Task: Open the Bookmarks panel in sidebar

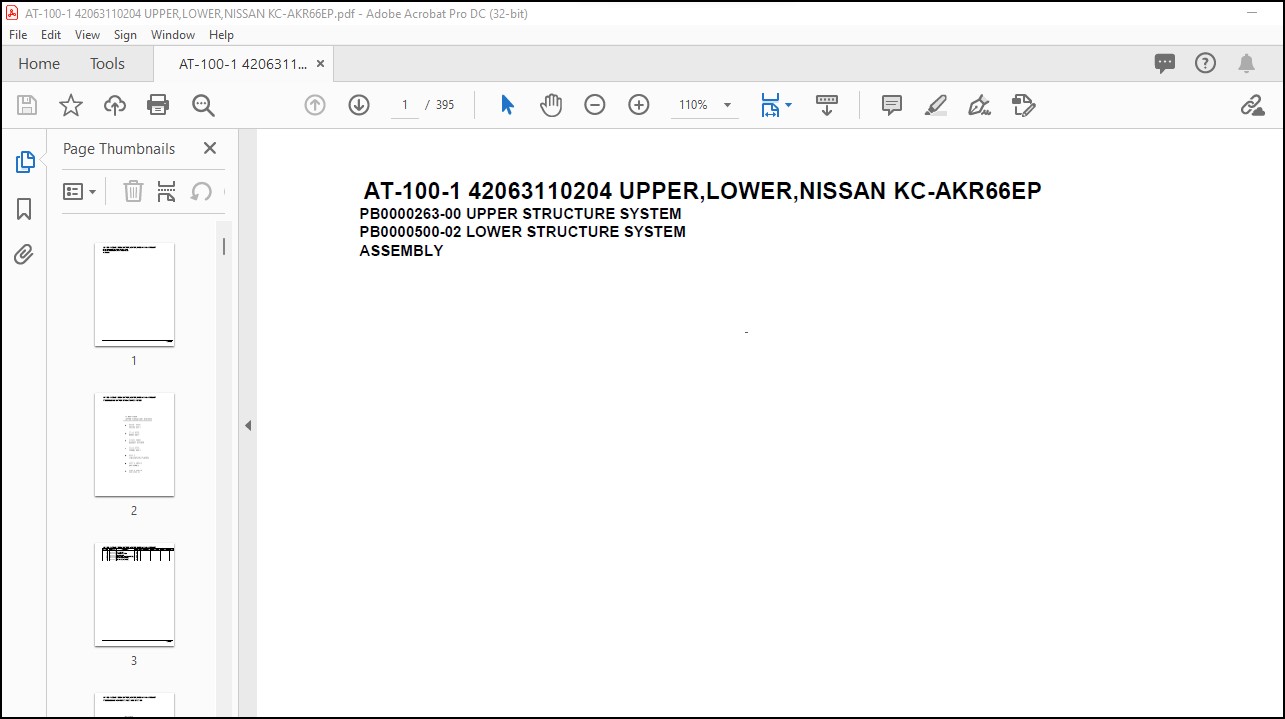Action: click(x=24, y=209)
